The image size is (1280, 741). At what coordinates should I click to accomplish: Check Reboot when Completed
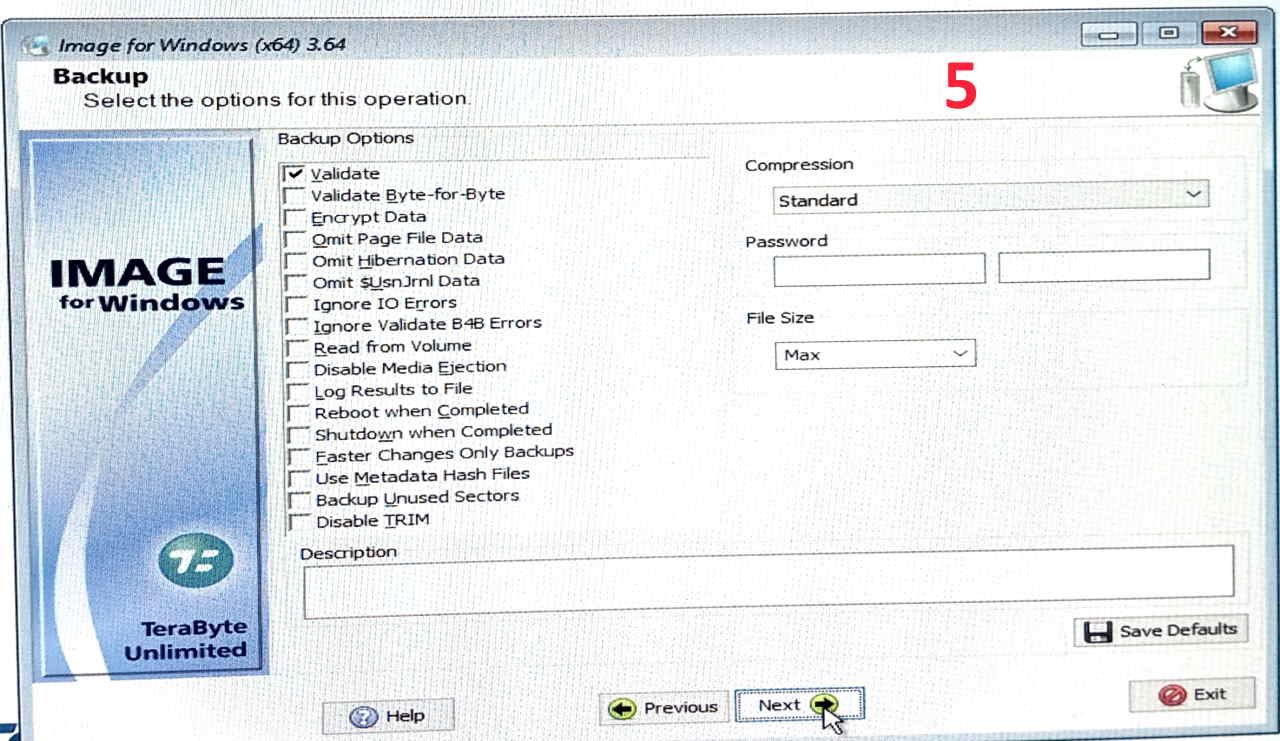pos(298,412)
